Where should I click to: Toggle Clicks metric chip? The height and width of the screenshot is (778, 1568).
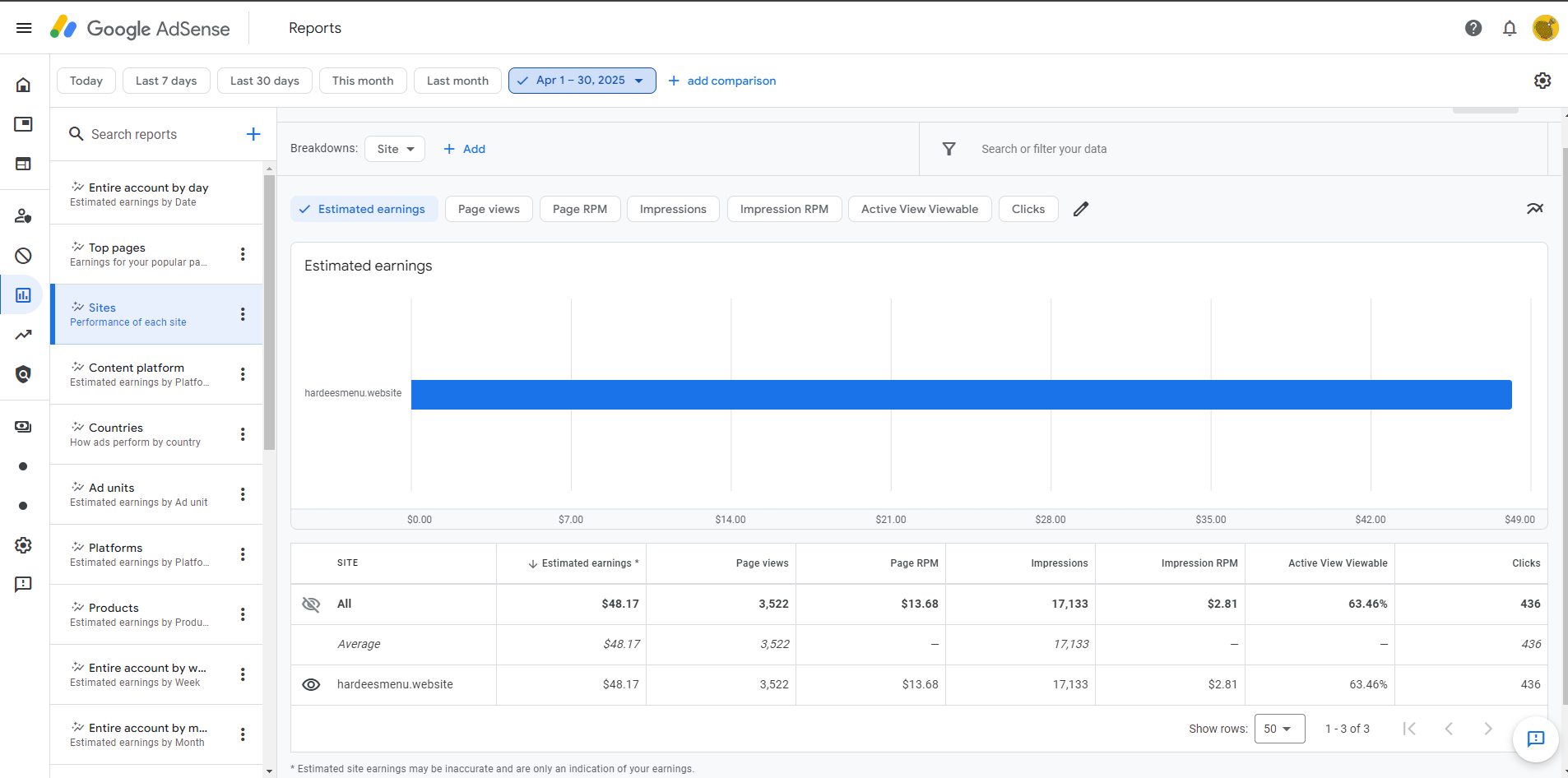tap(1028, 209)
